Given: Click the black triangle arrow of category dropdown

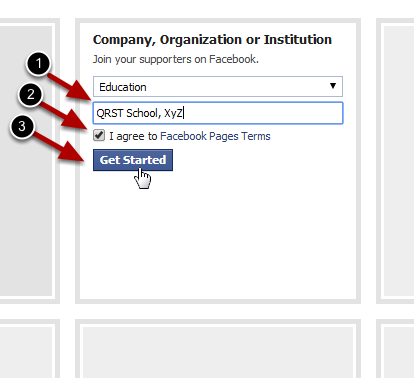Looking at the screenshot, I should [x=332, y=86].
